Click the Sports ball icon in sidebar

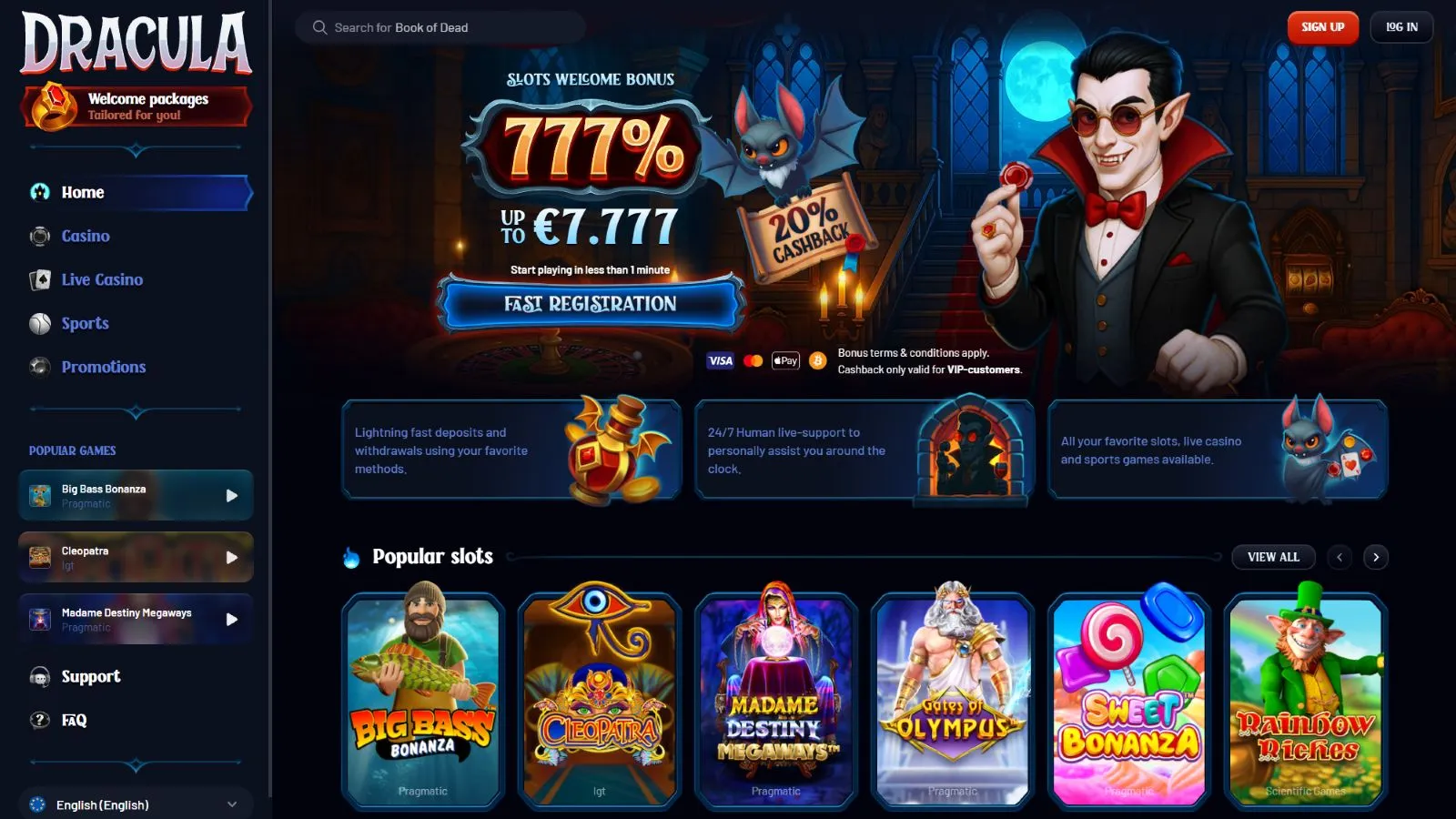40,324
